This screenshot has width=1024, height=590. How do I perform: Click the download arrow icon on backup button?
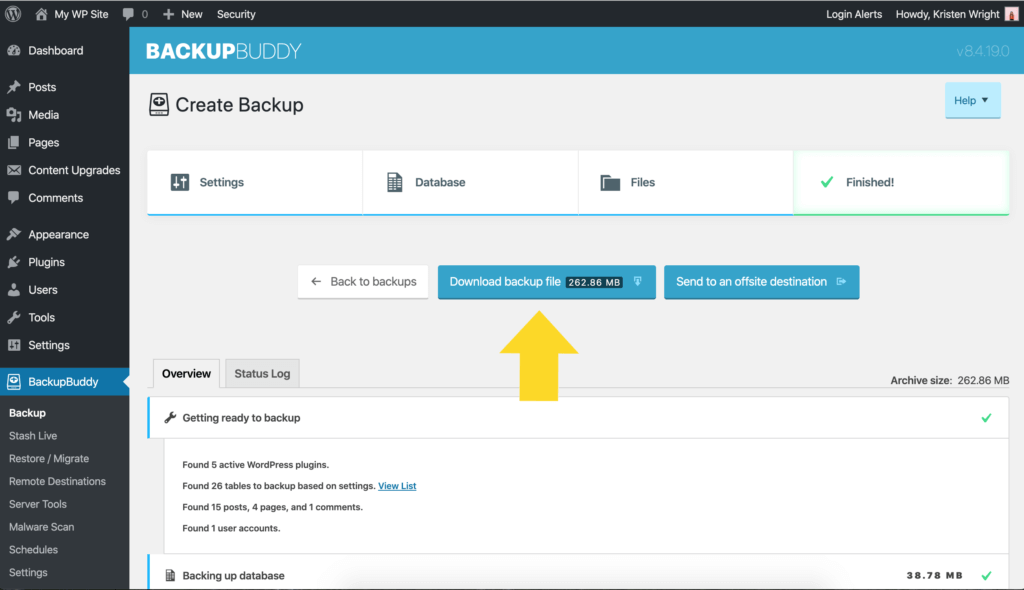pos(637,282)
